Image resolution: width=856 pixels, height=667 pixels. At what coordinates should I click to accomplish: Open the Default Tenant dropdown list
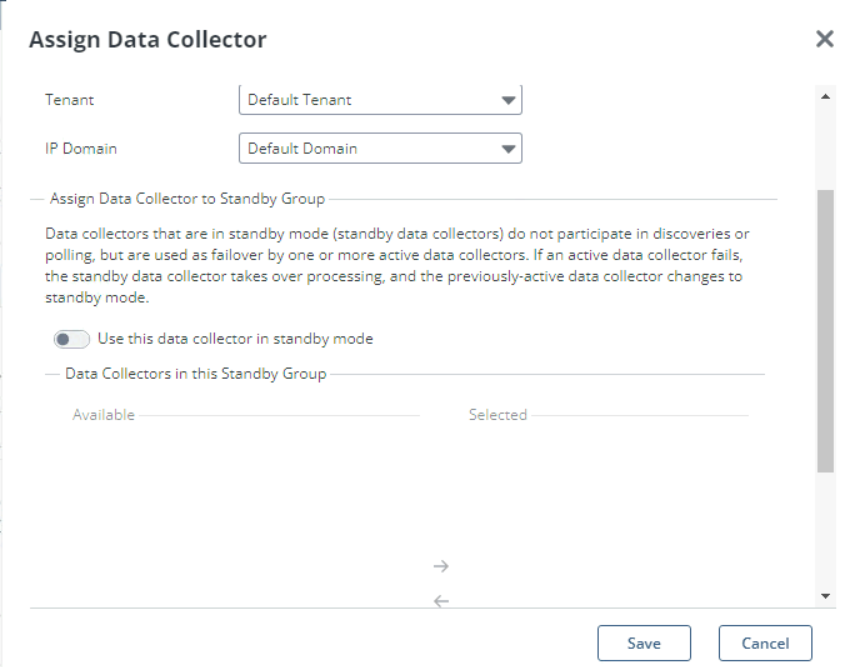(x=380, y=100)
